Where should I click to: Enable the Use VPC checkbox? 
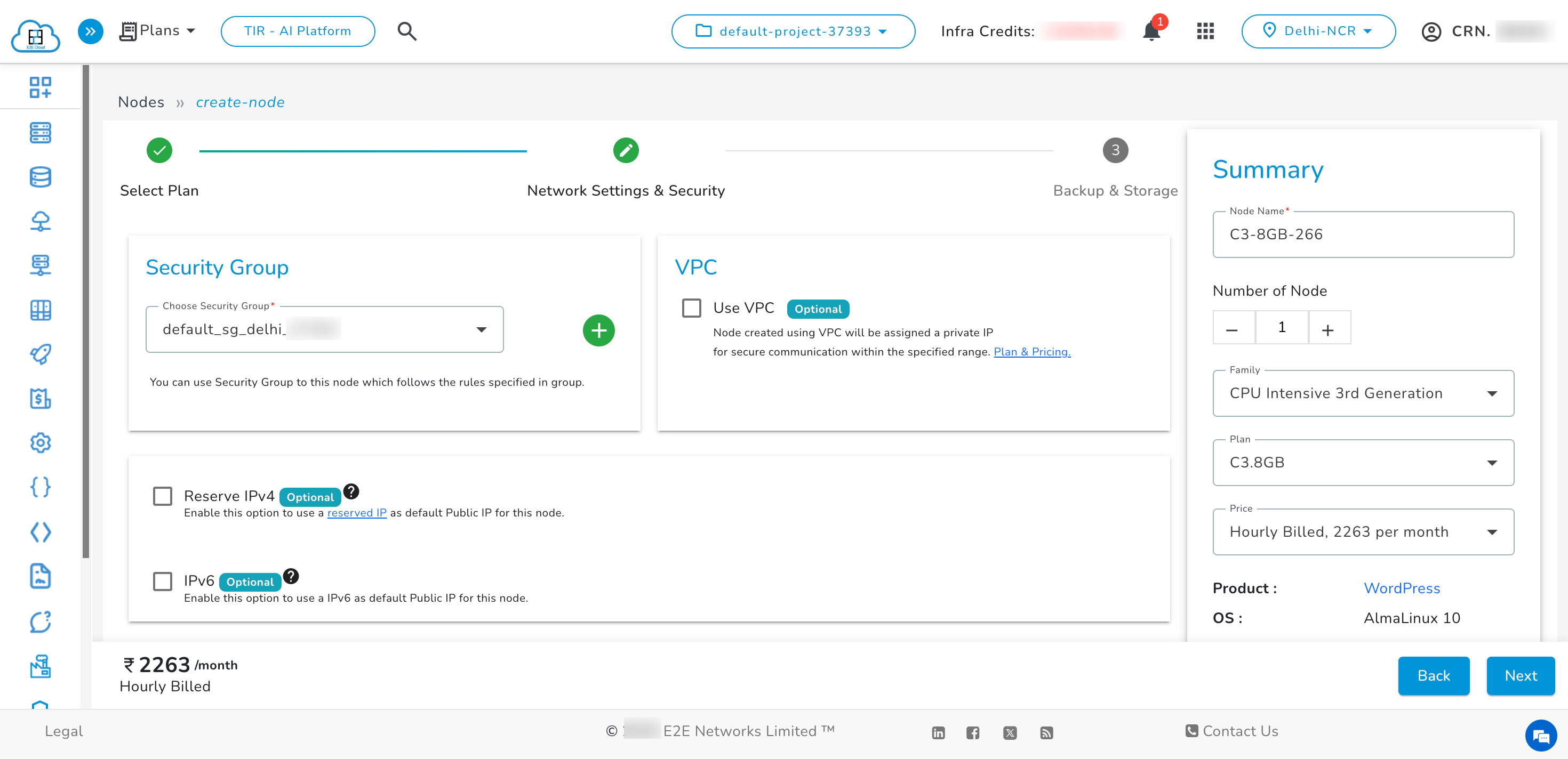pos(692,308)
